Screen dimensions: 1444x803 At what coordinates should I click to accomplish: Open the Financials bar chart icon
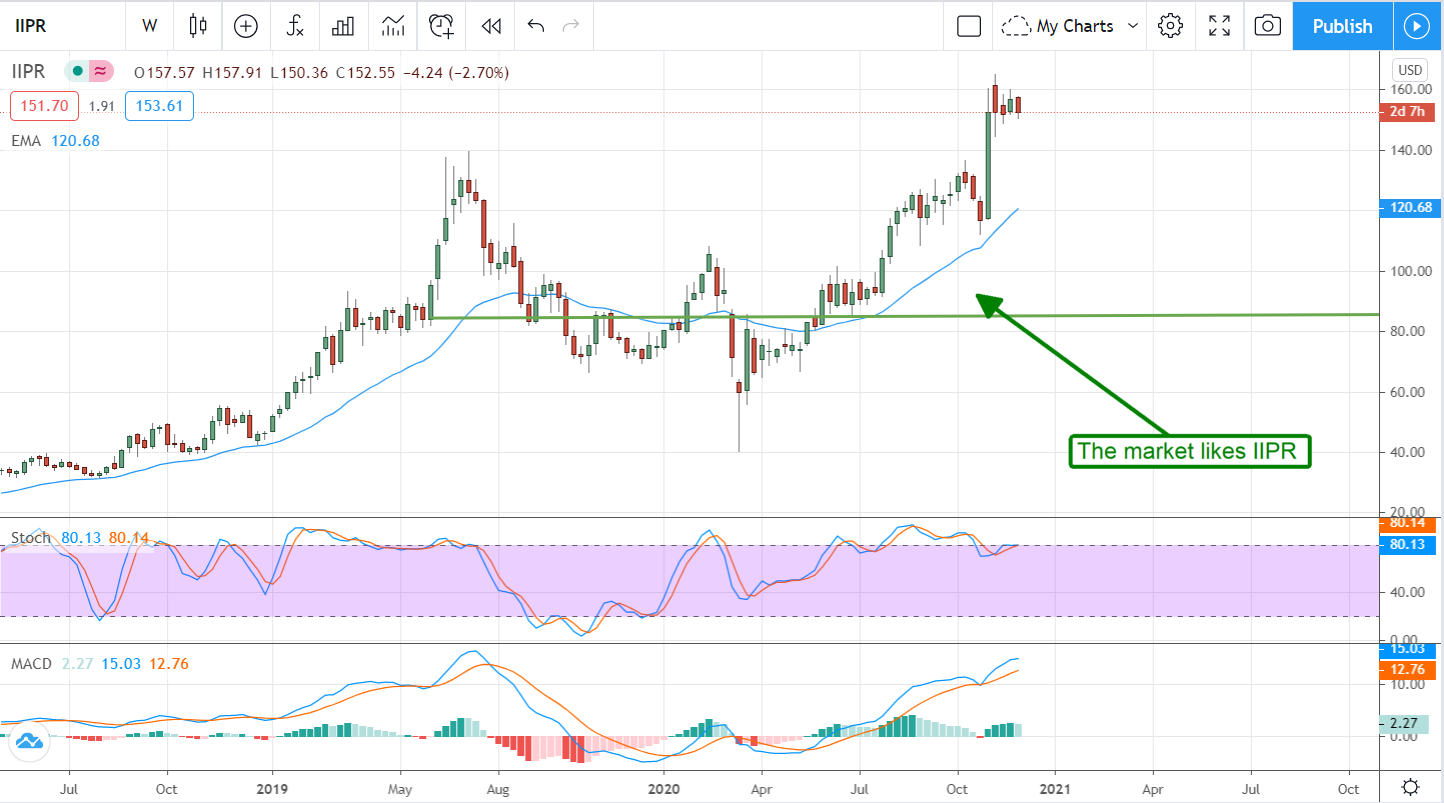[343, 26]
